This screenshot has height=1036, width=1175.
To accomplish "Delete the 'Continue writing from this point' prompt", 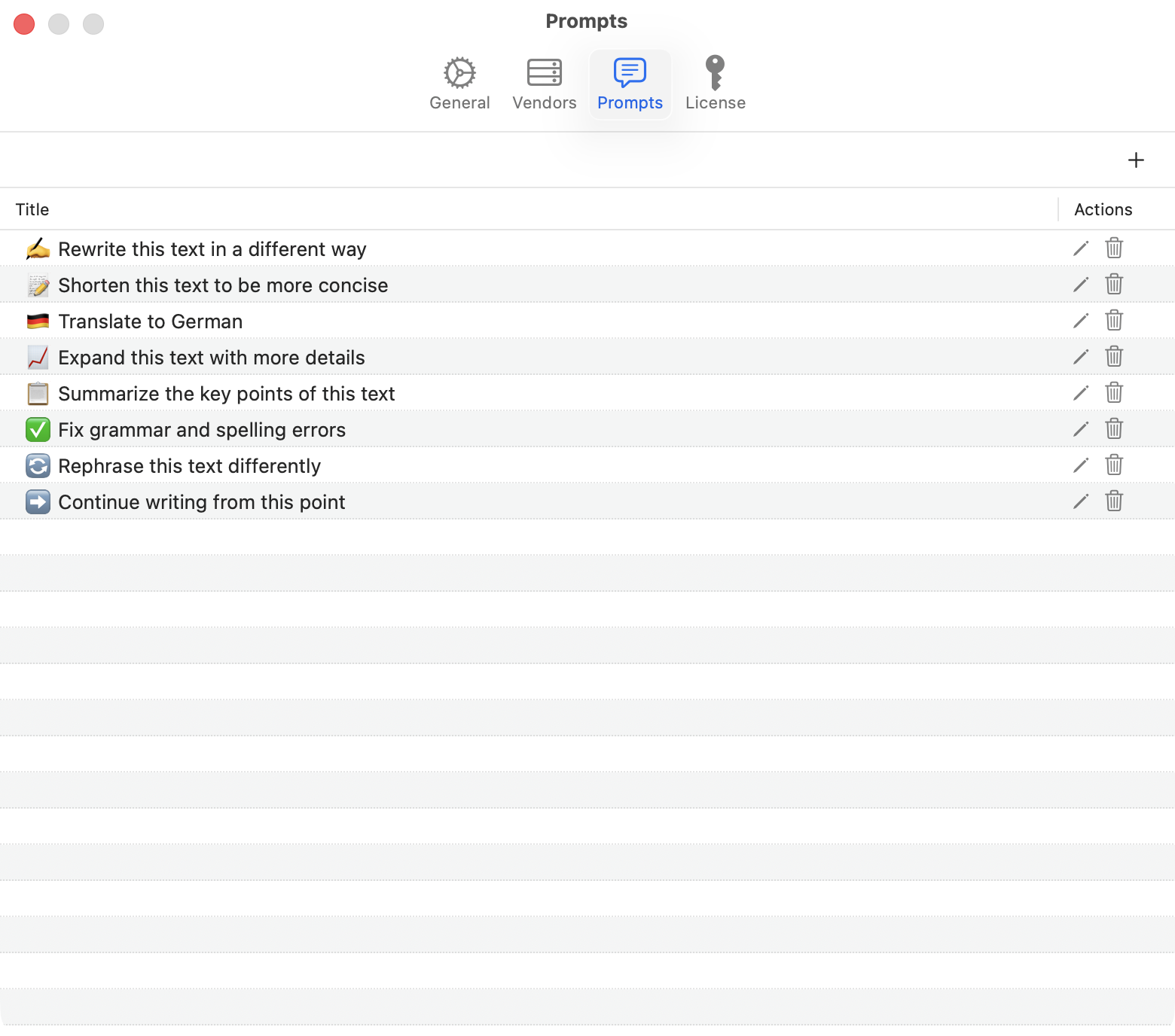I will click(x=1114, y=501).
